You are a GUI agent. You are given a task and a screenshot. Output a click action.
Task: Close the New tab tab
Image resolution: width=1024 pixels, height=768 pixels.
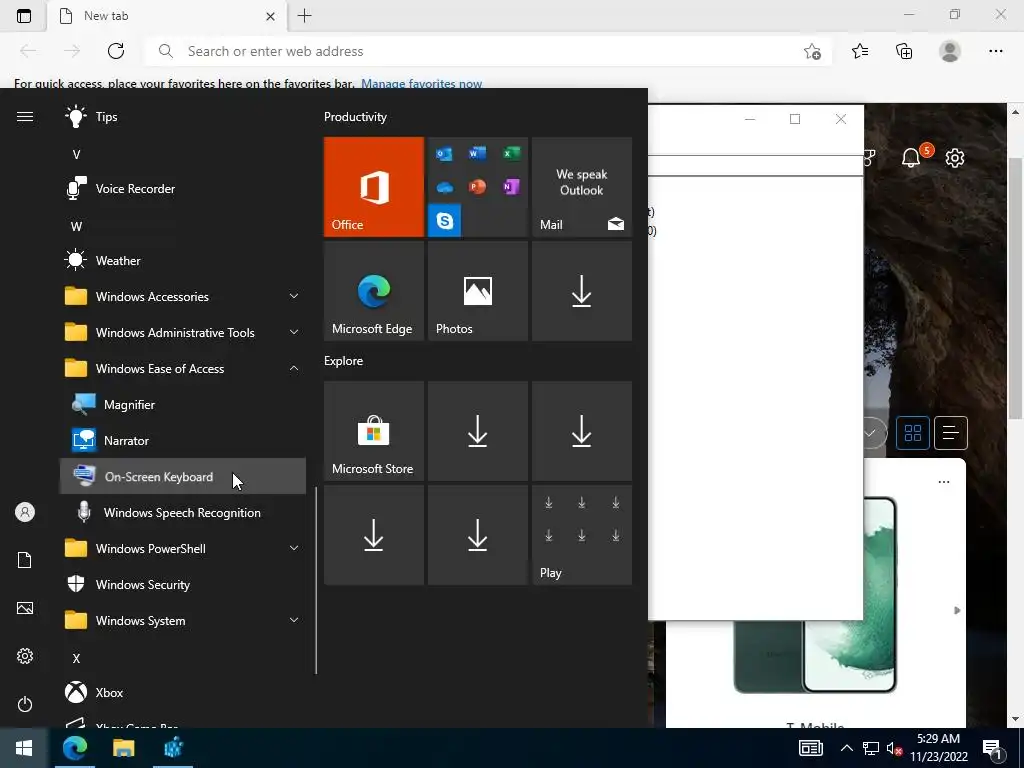click(x=270, y=16)
